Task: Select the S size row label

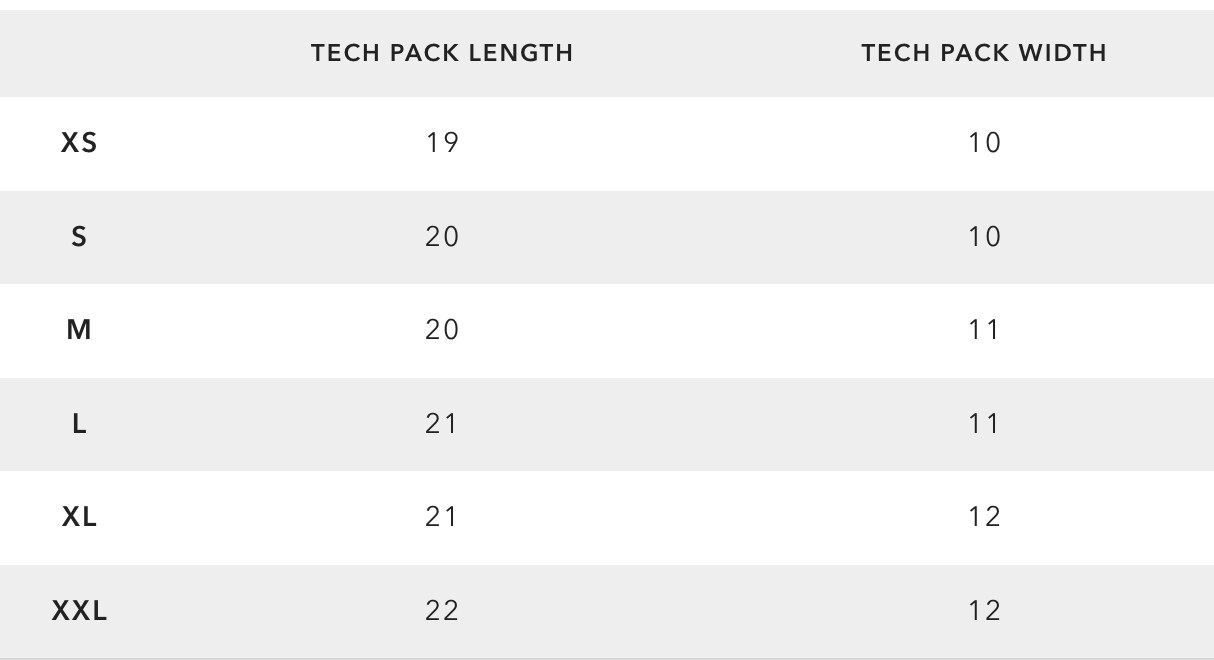Action: pos(80,237)
